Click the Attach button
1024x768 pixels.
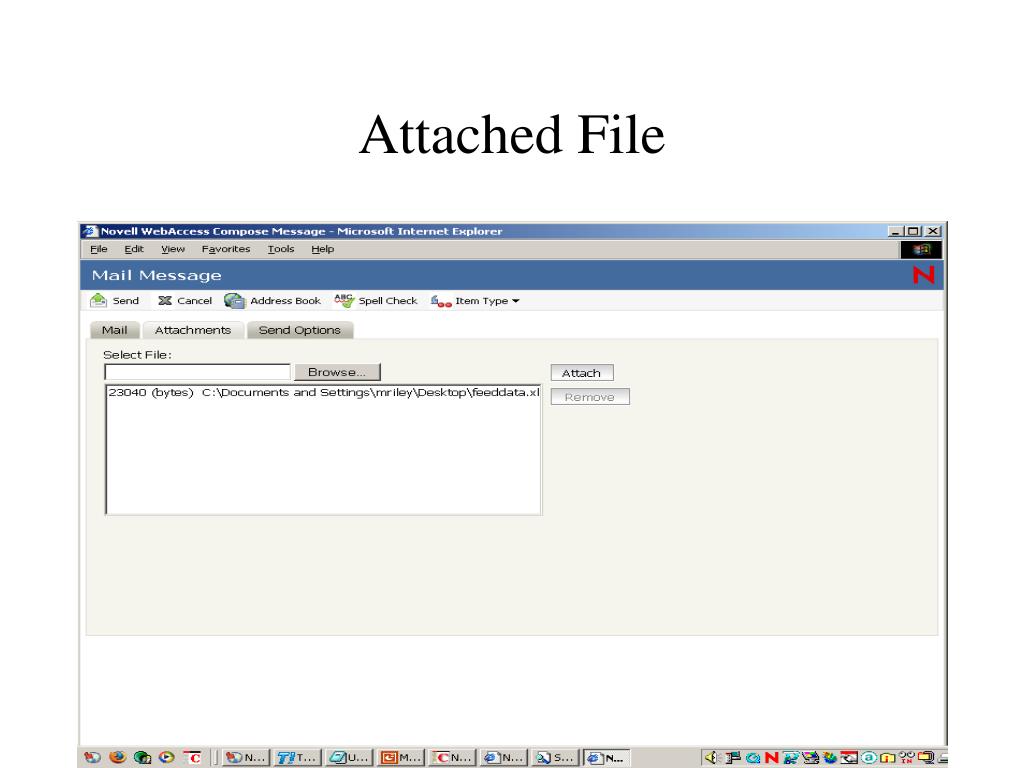pyautogui.click(x=581, y=373)
